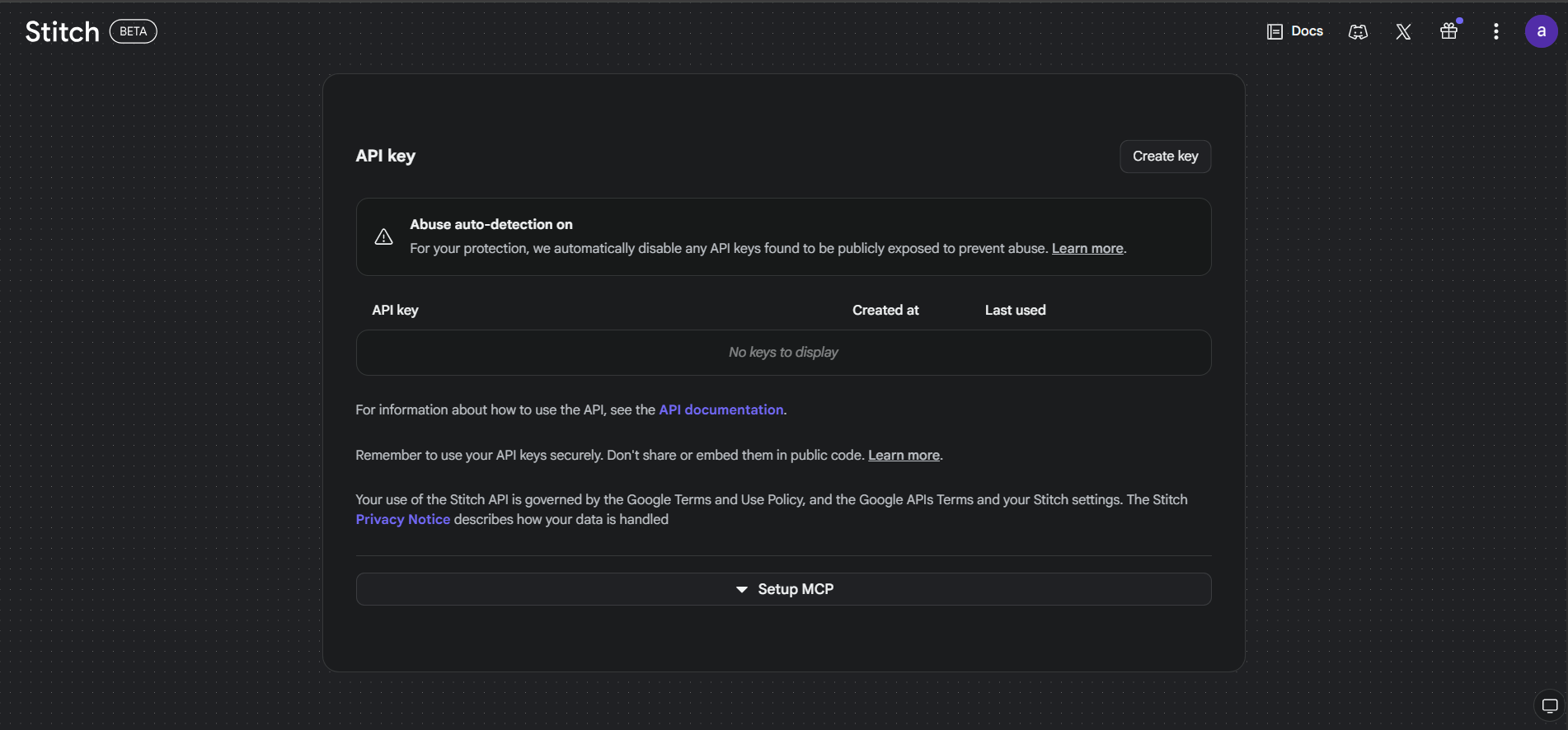
Task: Click 'No keys to display' row
Action: pos(783,353)
